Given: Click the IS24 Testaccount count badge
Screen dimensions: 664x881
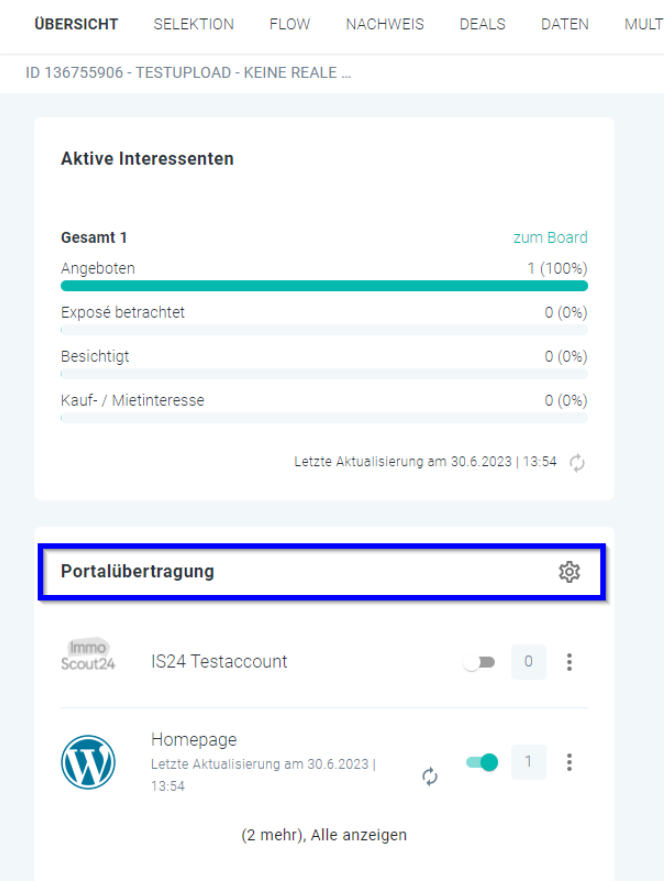Looking at the screenshot, I should pyautogui.click(x=528, y=662).
